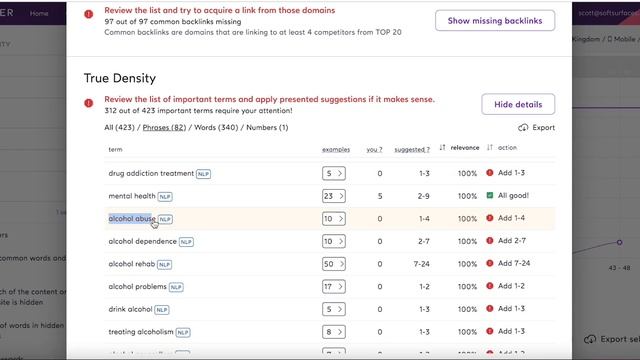Click 'Add 2-7' action text
640x360 pixels.
pos(511,240)
